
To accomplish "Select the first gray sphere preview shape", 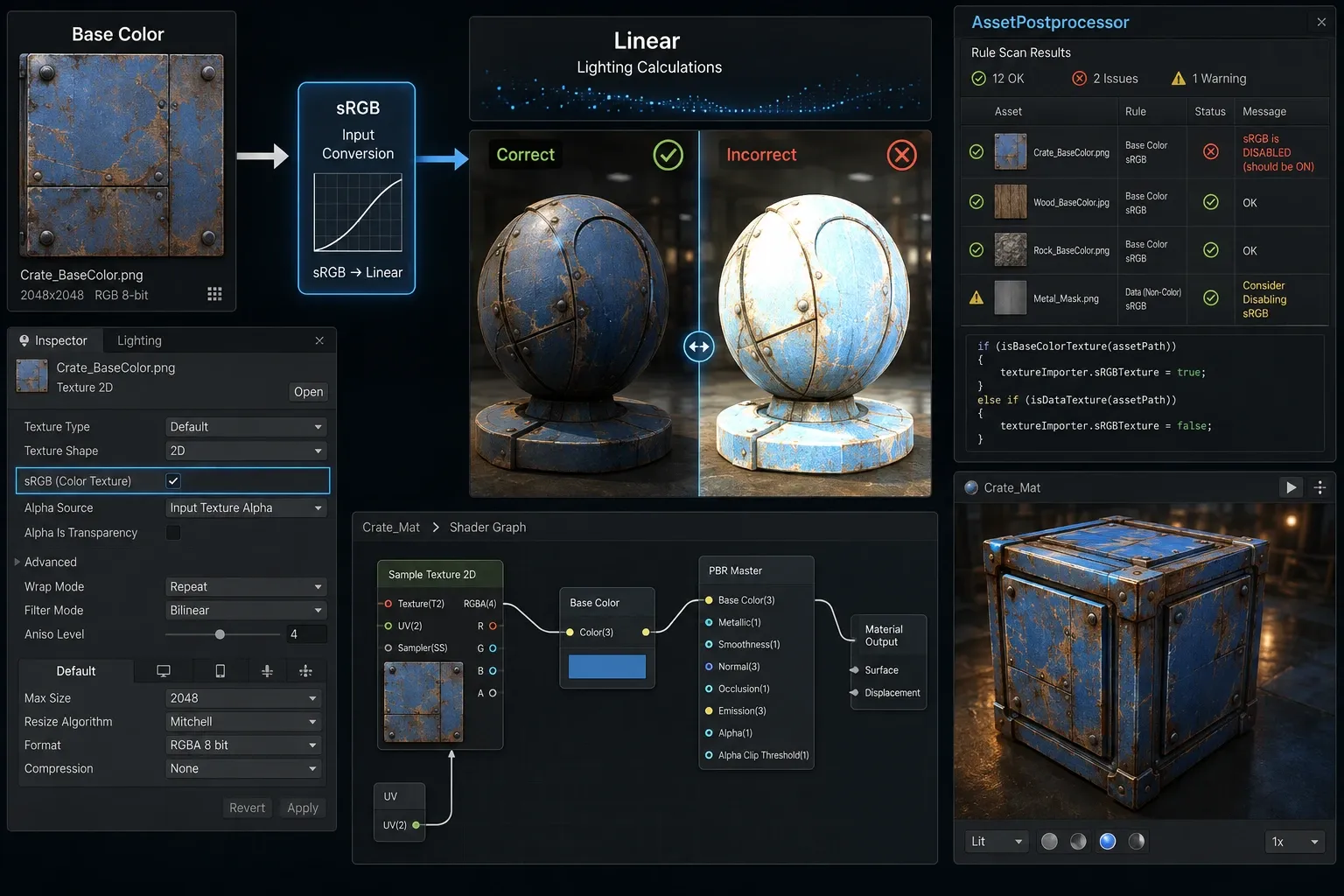I will pos(1049,841).
